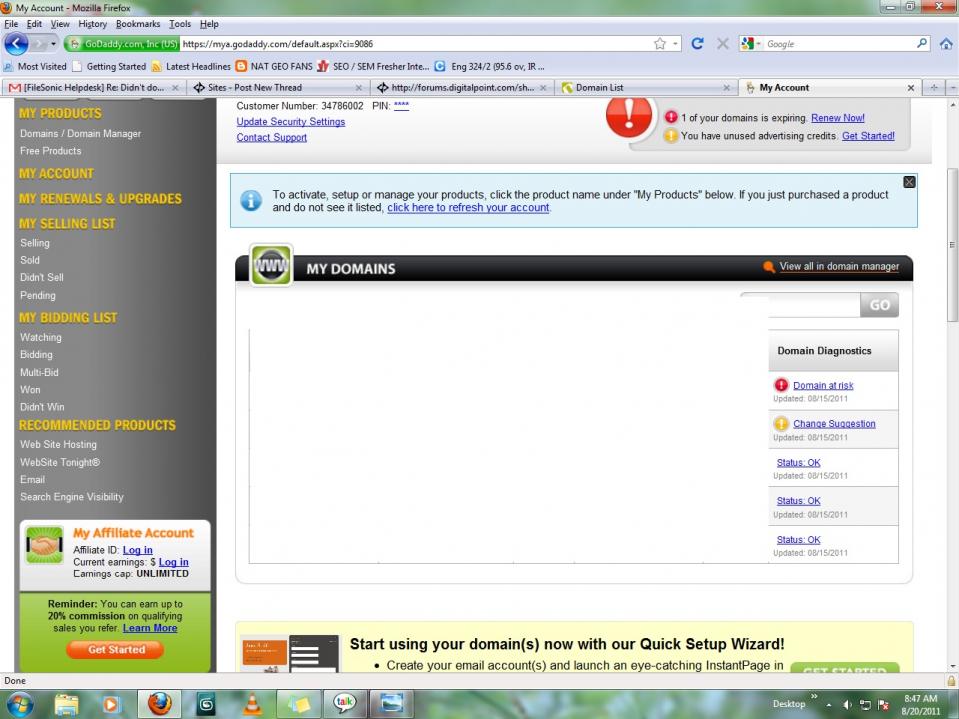
Task: Click the Domain at risk link
Action: pos(823,385)
